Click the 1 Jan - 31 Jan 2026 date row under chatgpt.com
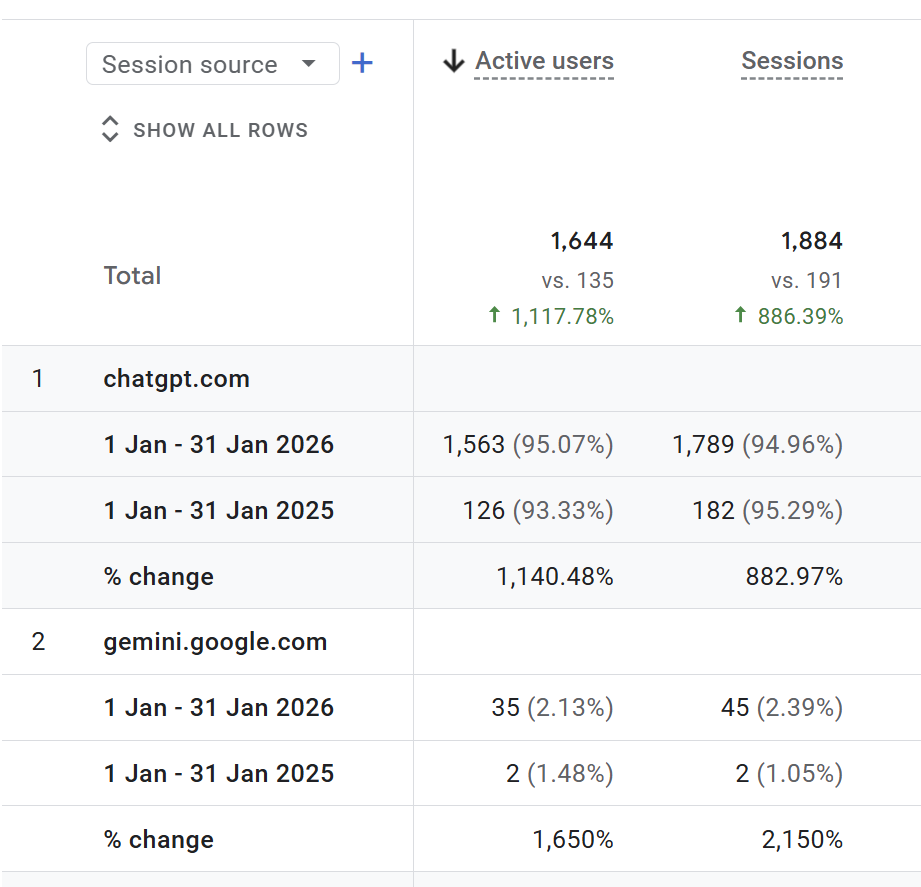The image size is (921, 887). (219, 443)
